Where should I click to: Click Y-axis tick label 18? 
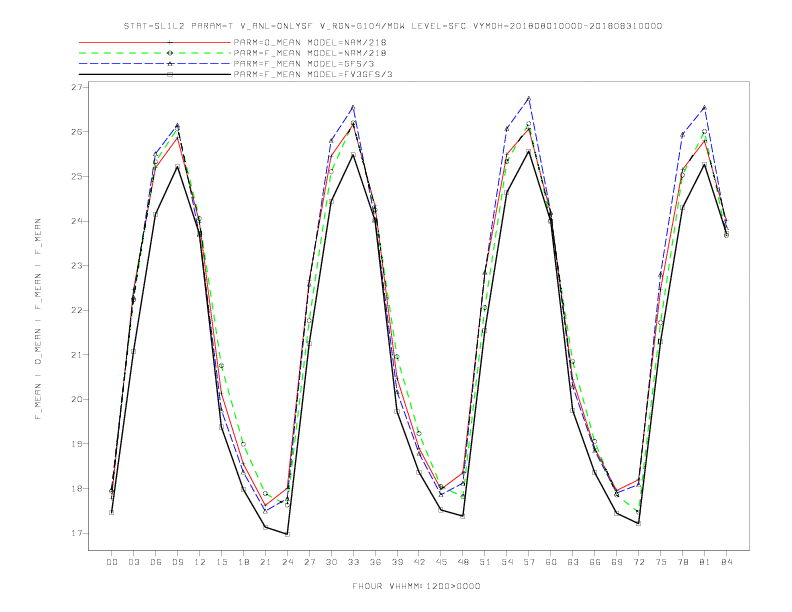click(77, 488)
